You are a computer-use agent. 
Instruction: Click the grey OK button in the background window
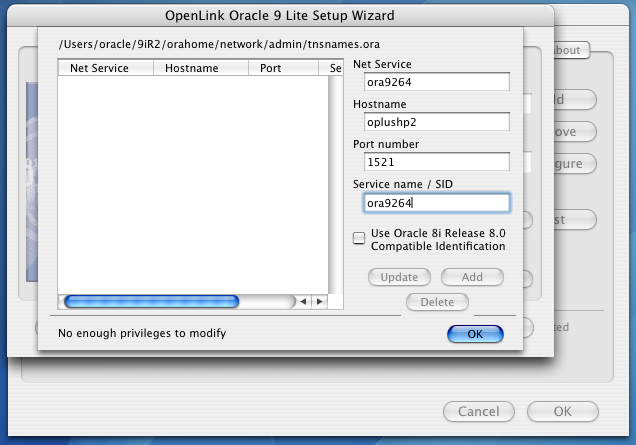click(x=563, y=411)
